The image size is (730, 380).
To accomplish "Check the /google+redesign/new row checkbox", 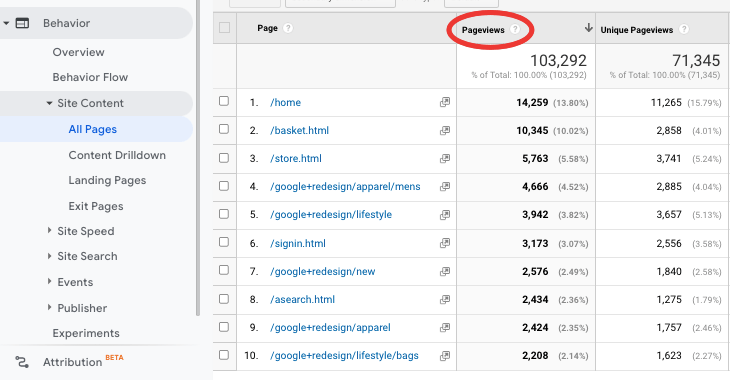I will 224,270.
